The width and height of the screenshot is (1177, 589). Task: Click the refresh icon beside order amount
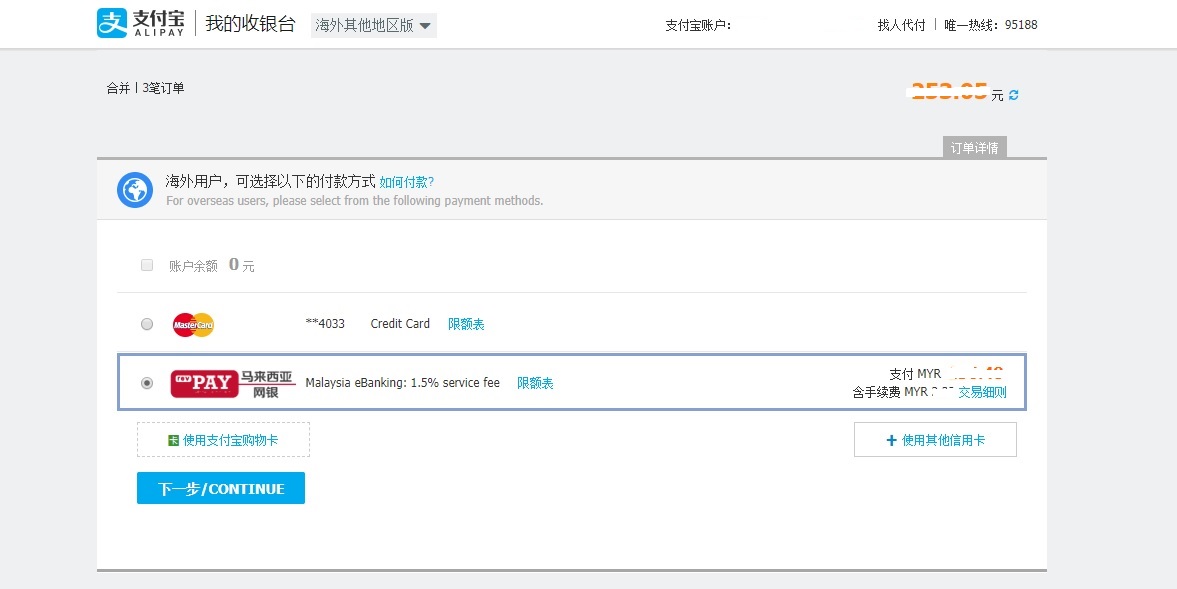point(1014,95)
